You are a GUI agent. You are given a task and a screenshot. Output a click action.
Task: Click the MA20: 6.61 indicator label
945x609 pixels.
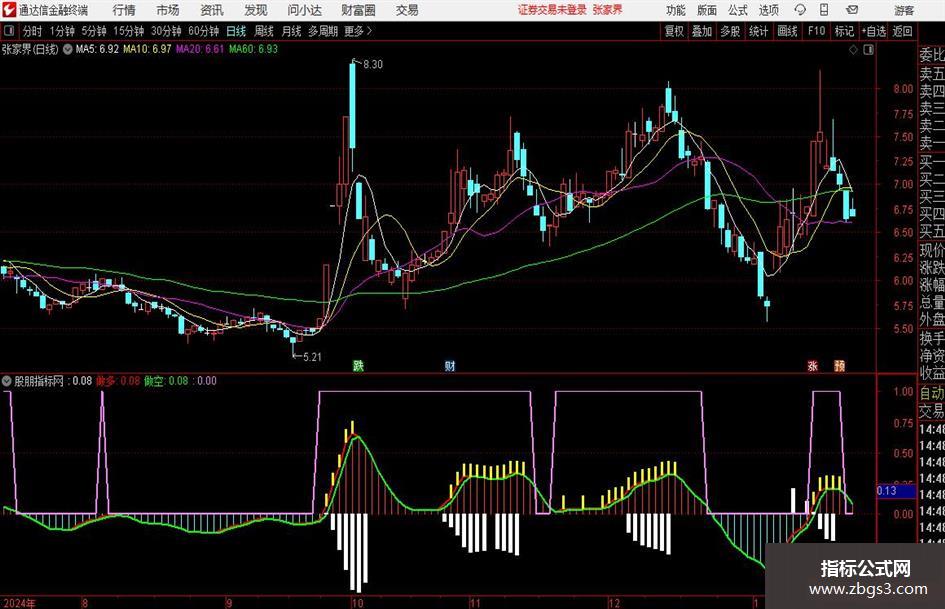[x=200, y=49]
